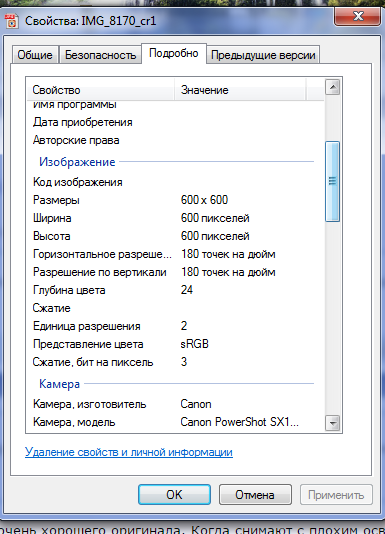Select the Глубина цвета row
385x534 pixels.
pyautogui.click(x=175, y=290)
